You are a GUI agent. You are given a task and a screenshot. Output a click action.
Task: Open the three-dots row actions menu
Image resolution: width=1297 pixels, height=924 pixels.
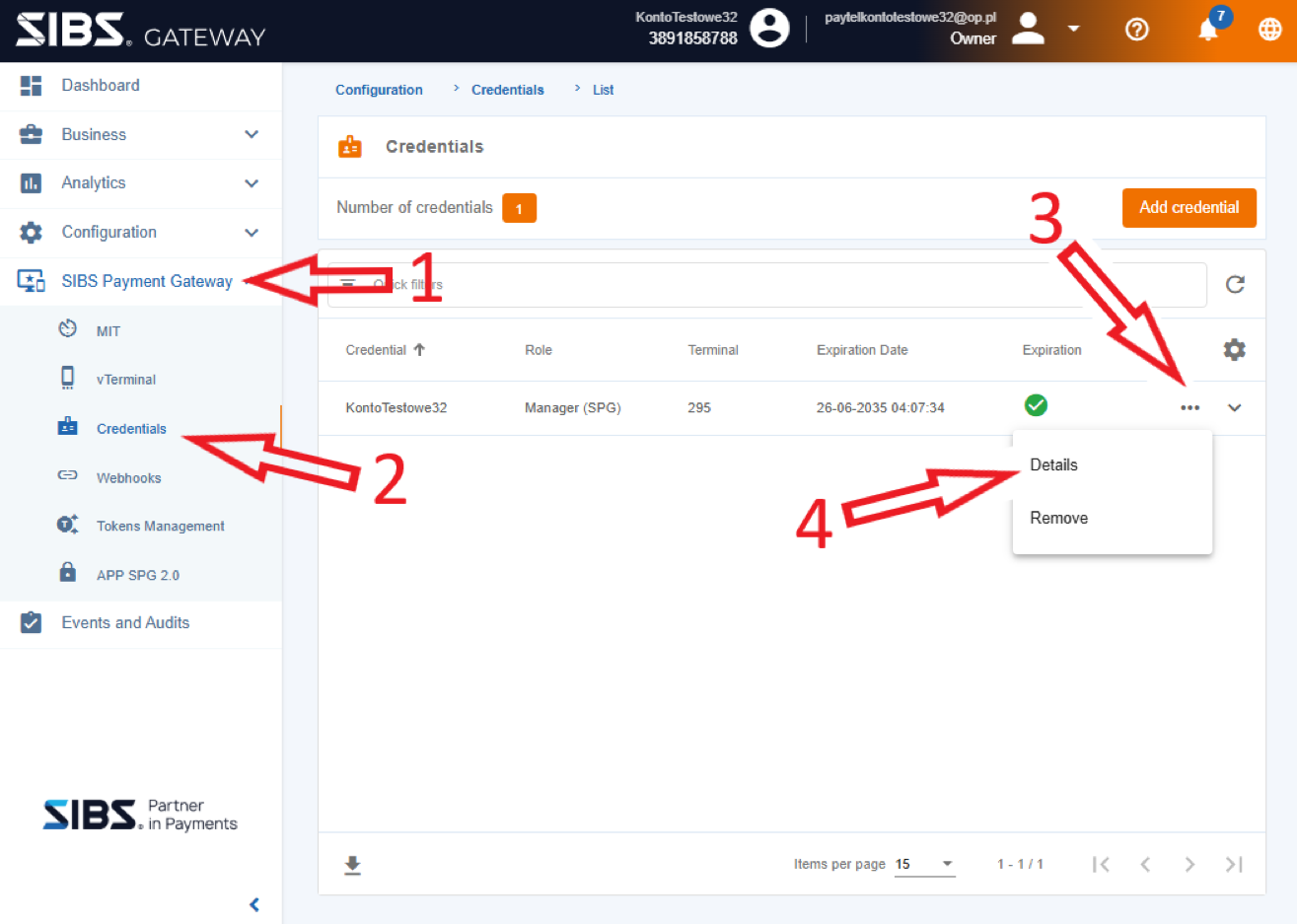(x=1189, y=407)
